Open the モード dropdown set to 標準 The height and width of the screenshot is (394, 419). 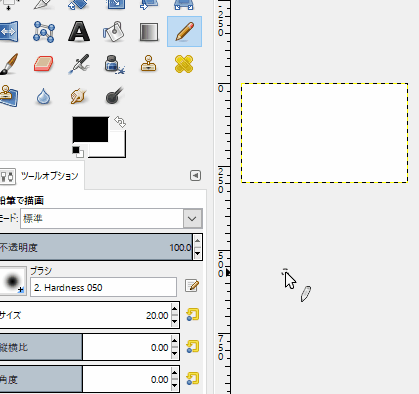(x=111, y=219)
